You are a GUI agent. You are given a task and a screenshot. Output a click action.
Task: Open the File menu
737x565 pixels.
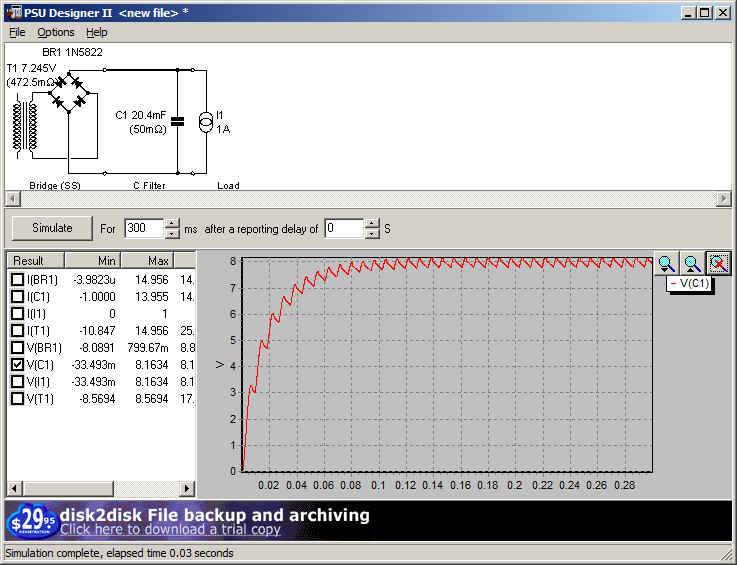click(17, 32)
